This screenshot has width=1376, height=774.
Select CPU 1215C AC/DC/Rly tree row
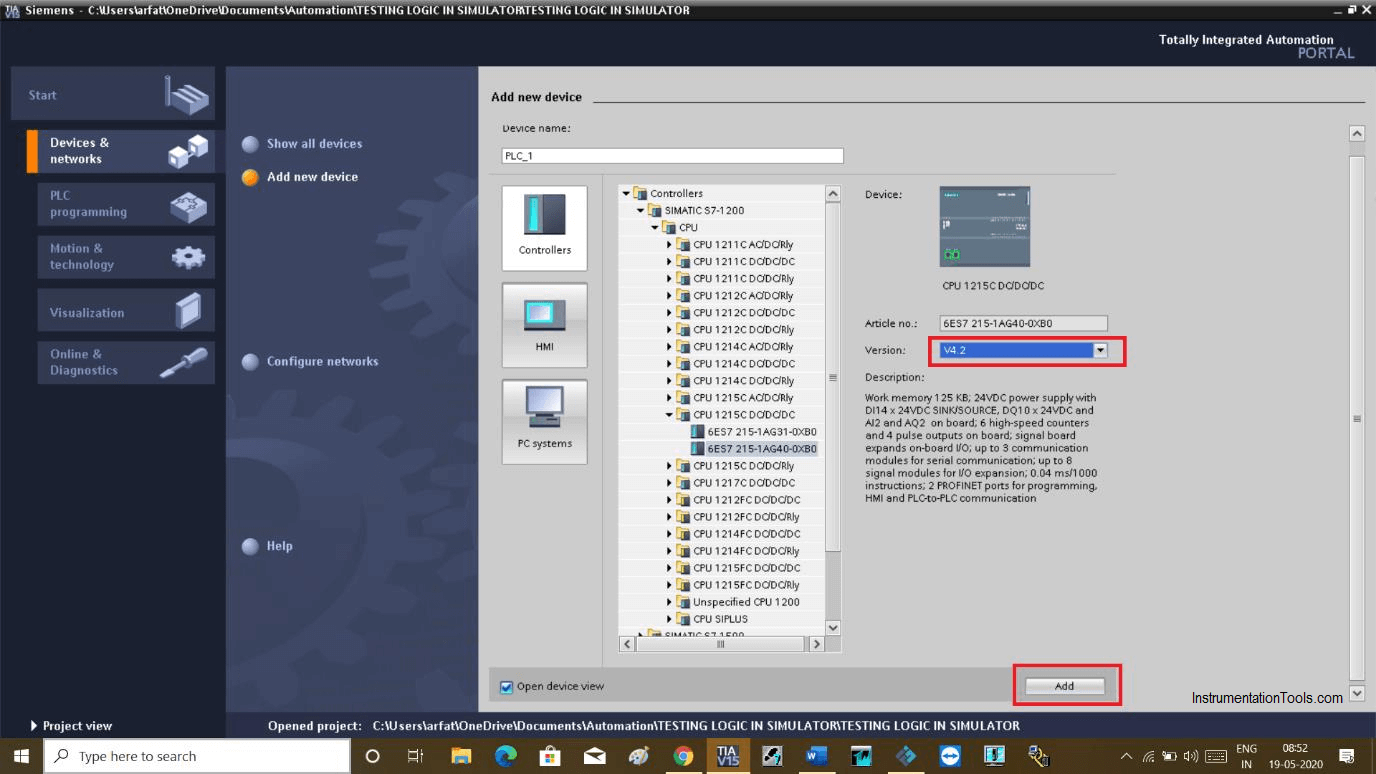(x=743, y=398)
